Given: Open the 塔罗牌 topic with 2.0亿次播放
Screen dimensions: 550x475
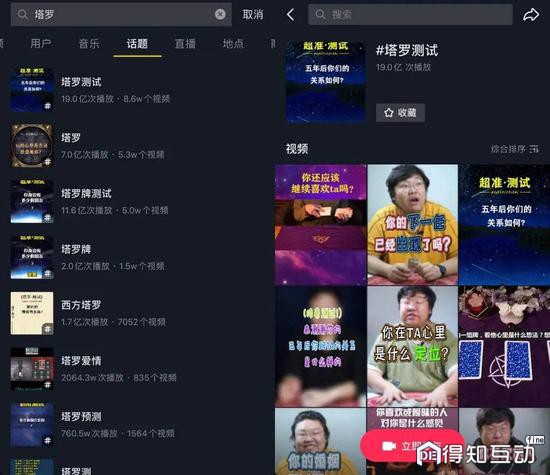Looking at the screenshot, I should click(x=137, y=257).
